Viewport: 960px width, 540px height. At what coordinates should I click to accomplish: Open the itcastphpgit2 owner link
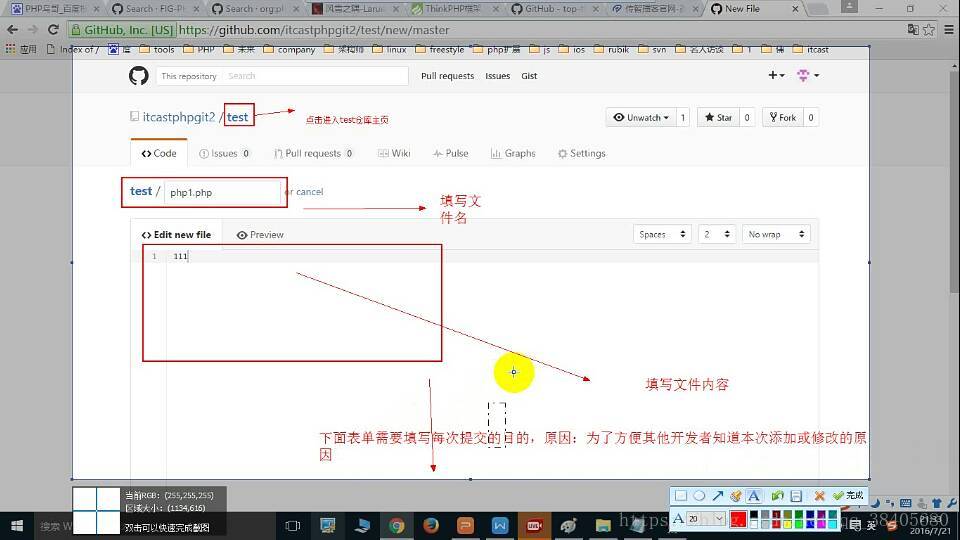tap(179, 117)
